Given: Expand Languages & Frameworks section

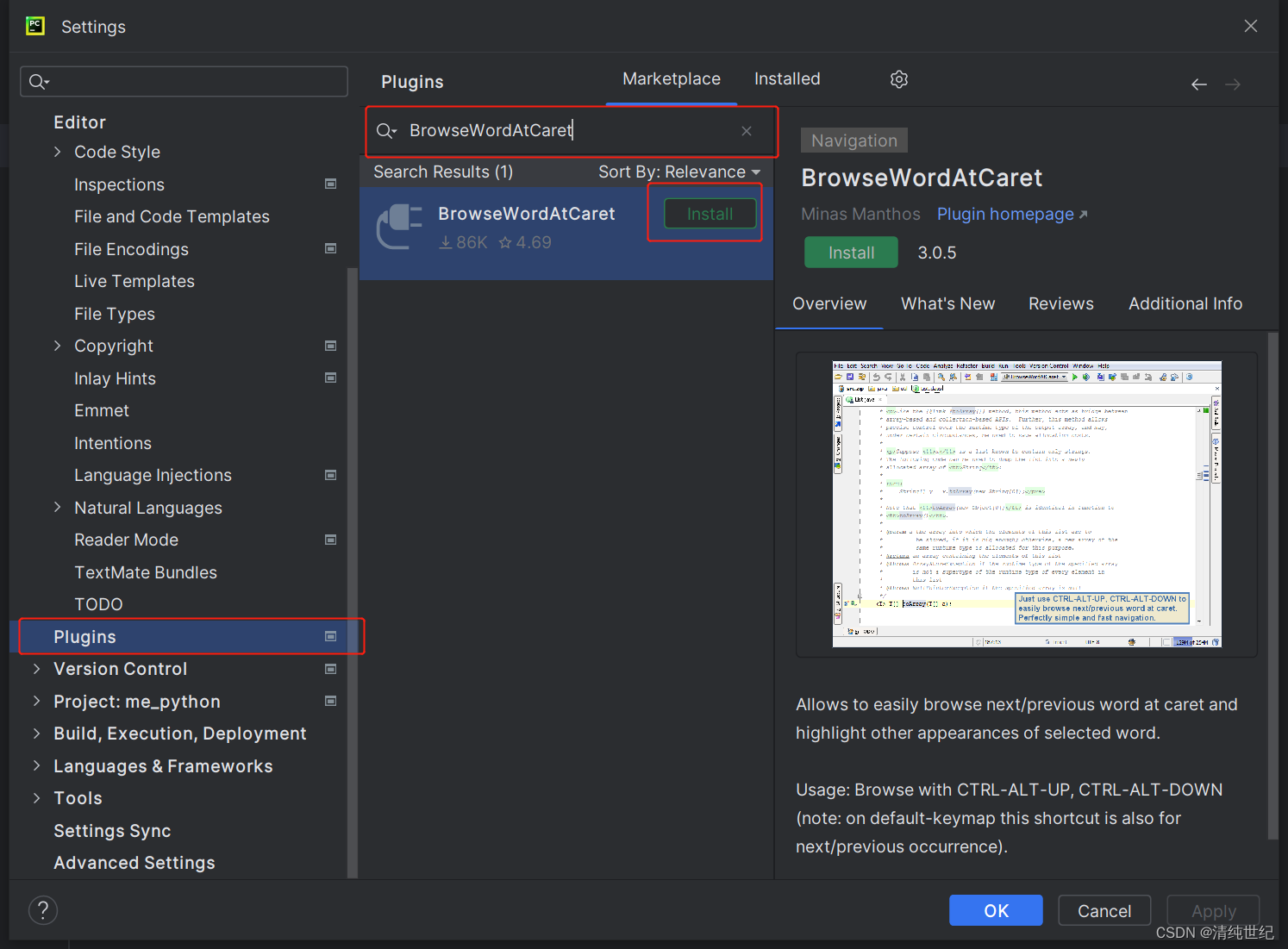Looking at the screenshot, I should (36, 766).
